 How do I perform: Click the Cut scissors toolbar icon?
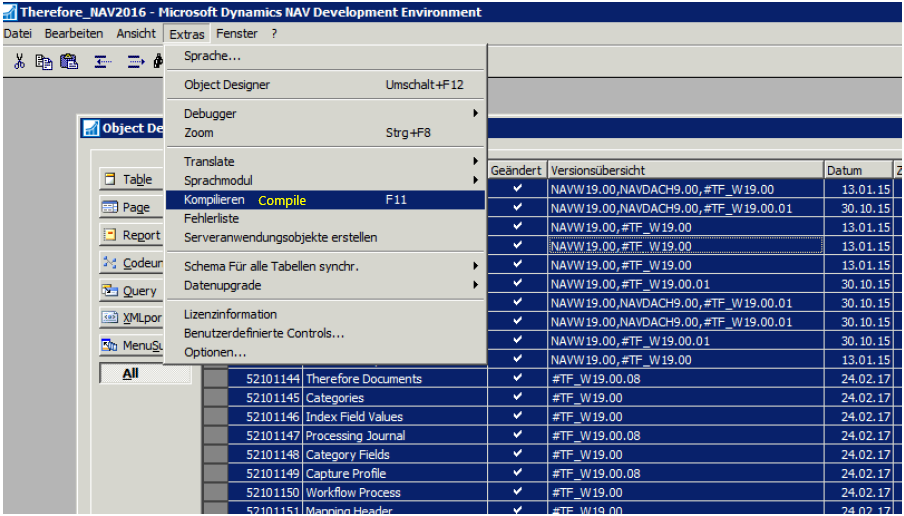point(19,62)
